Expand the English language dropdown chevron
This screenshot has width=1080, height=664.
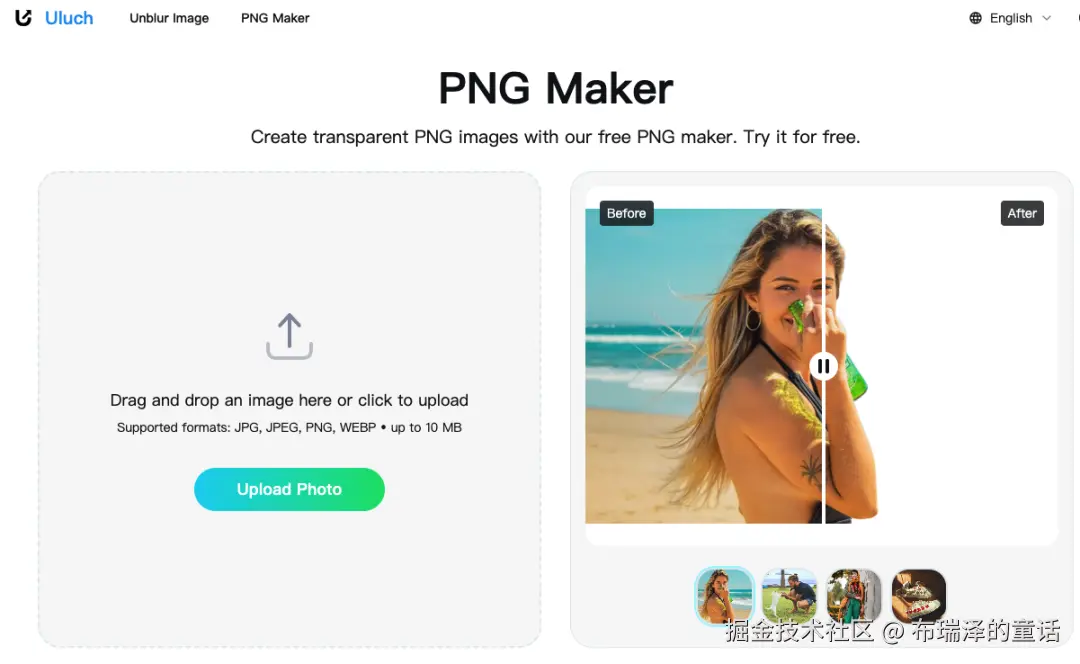pos(1046,19)
